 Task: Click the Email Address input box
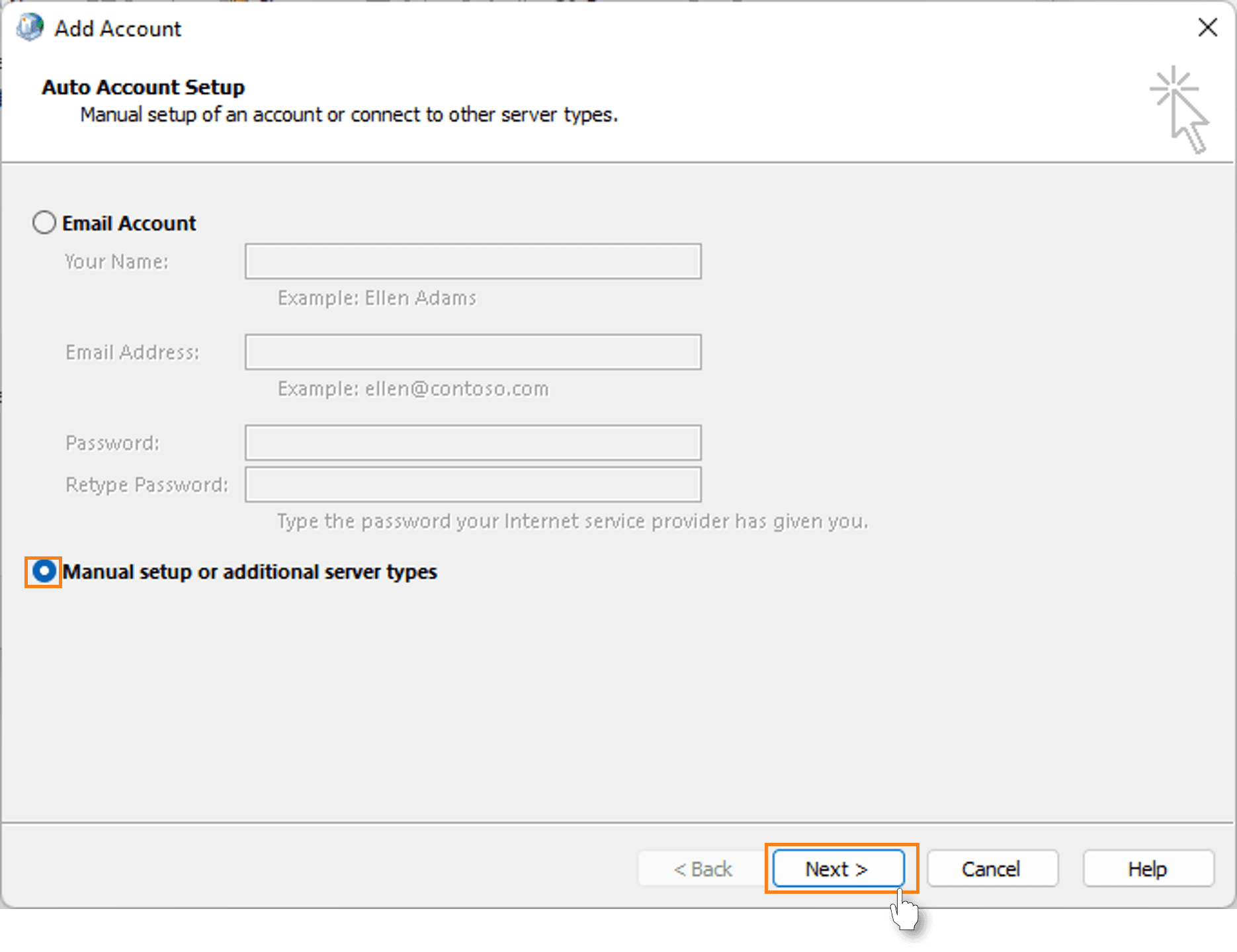point(472,352)
